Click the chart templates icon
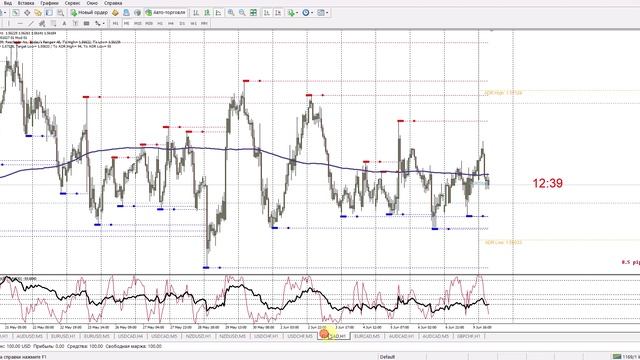Screen dimensions: 640x360 tap(321, 13)
